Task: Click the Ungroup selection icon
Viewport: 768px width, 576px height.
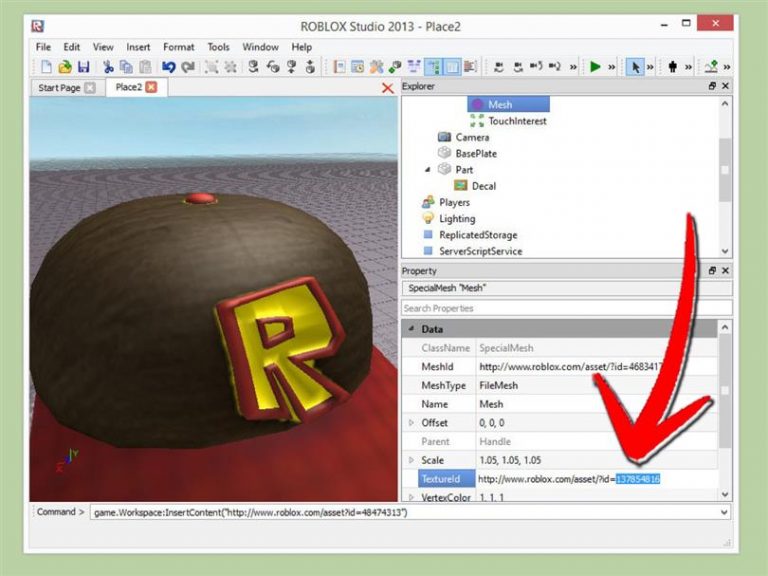Action: [230, 67]
